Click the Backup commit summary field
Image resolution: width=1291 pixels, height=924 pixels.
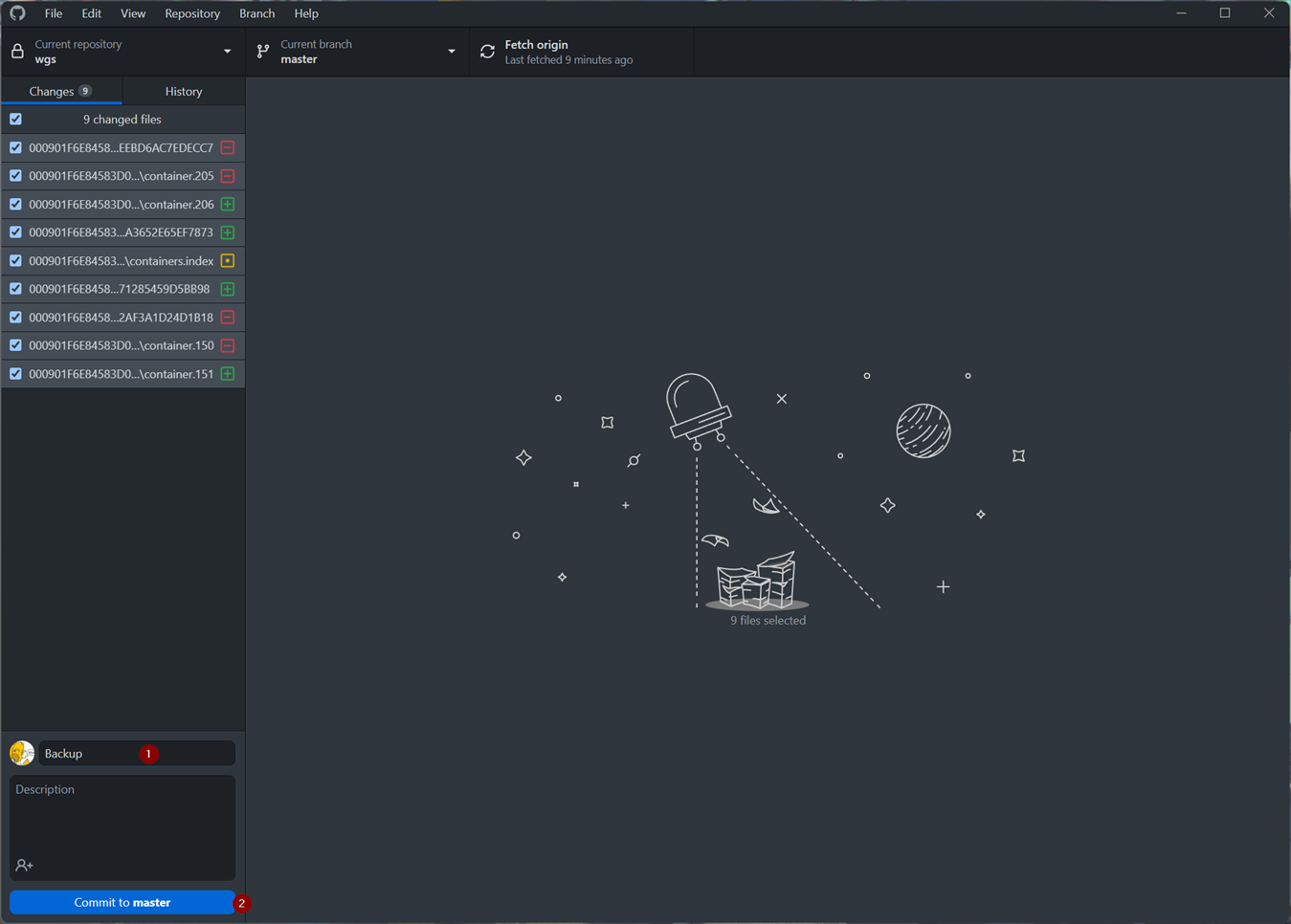(137, 754)
